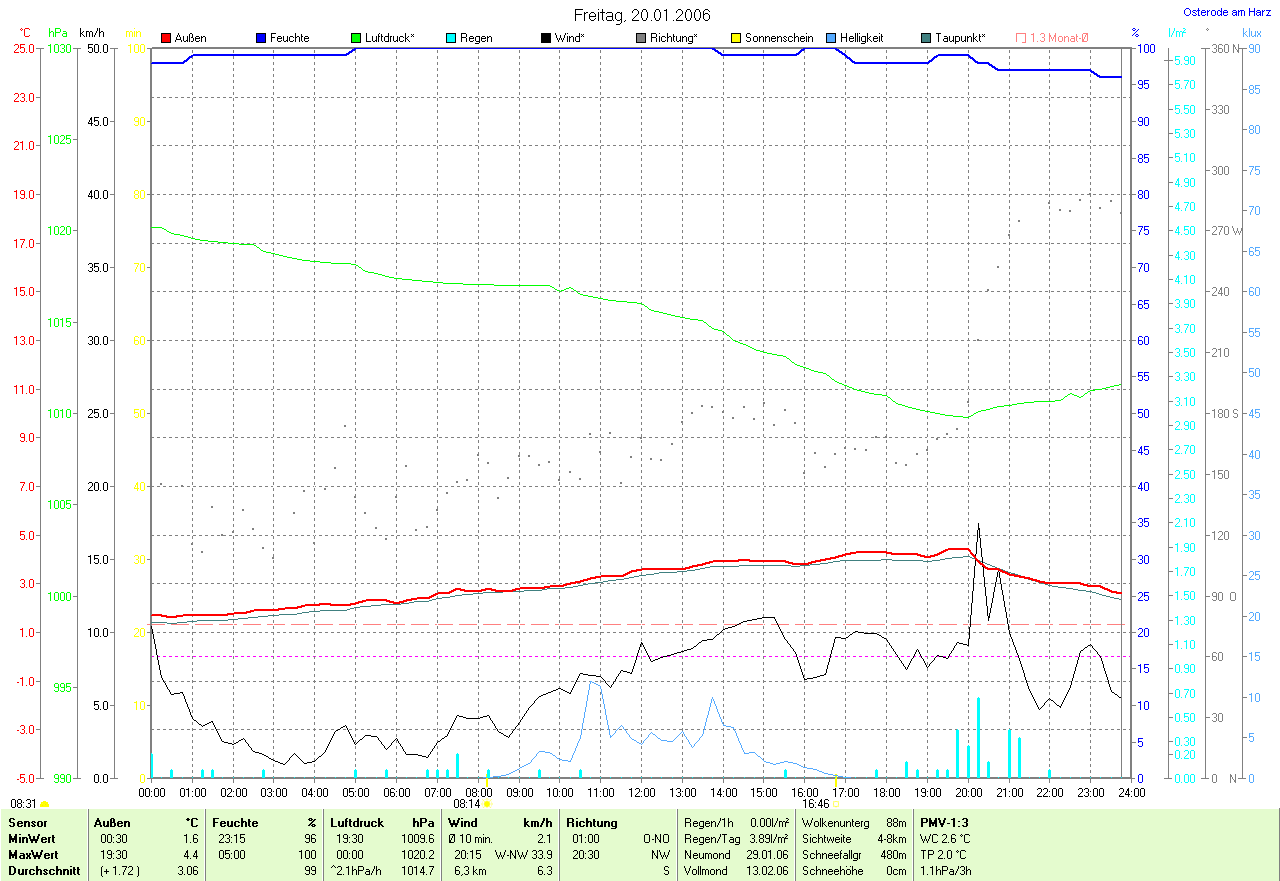The height and width of the screenshot is (881, 1280).
Task: Click the PMV-1:3 header in the table
Action: point(944,823)
